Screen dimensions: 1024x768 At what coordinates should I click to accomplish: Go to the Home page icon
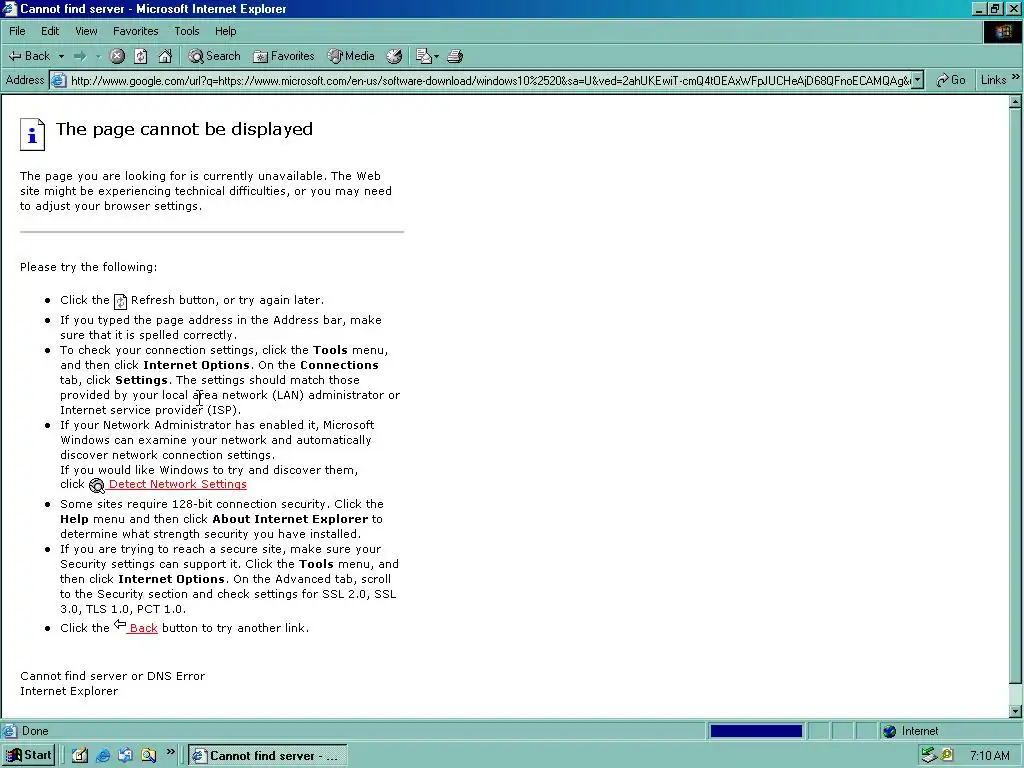(x=165, y=56)
